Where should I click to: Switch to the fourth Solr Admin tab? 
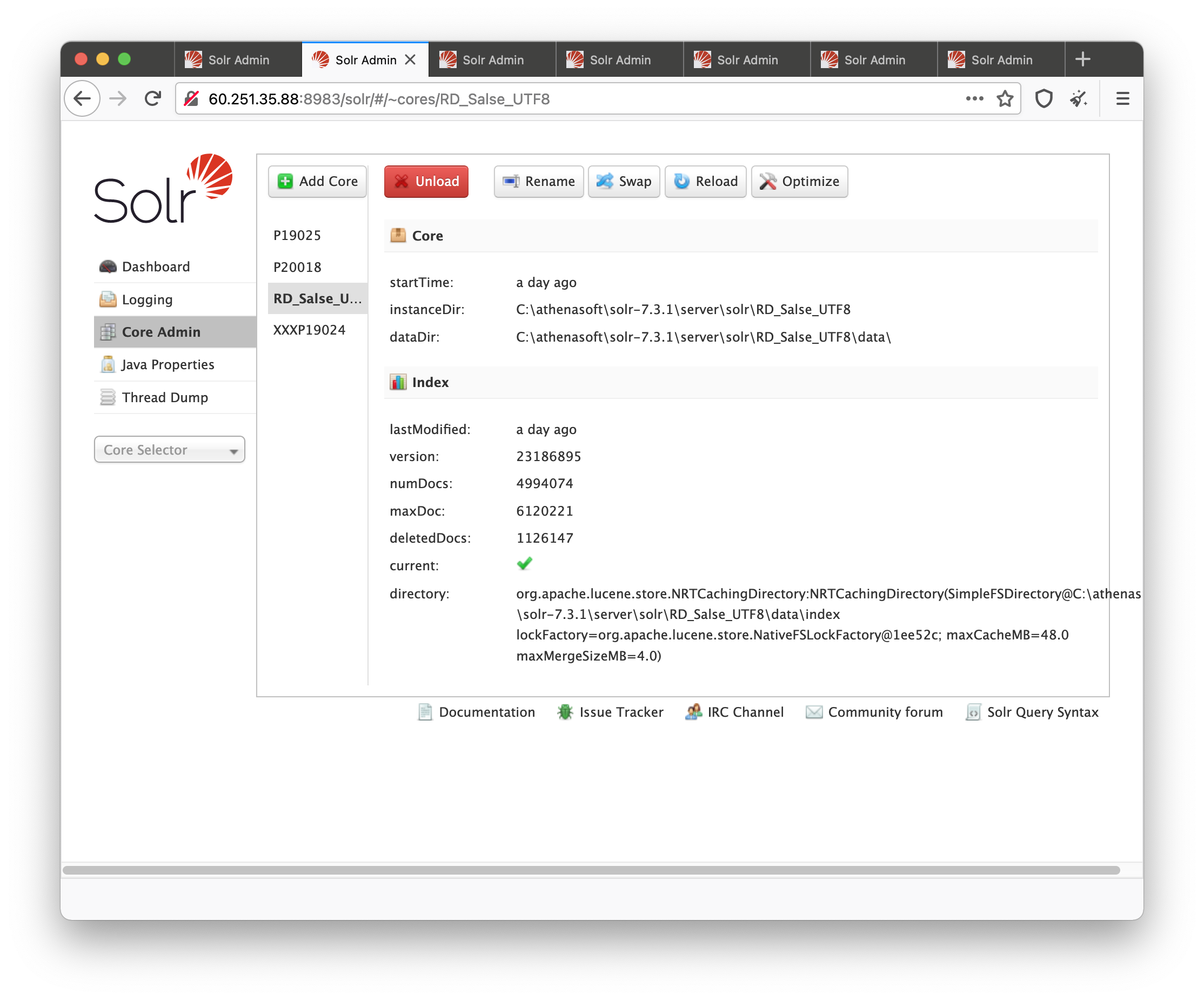620,59
